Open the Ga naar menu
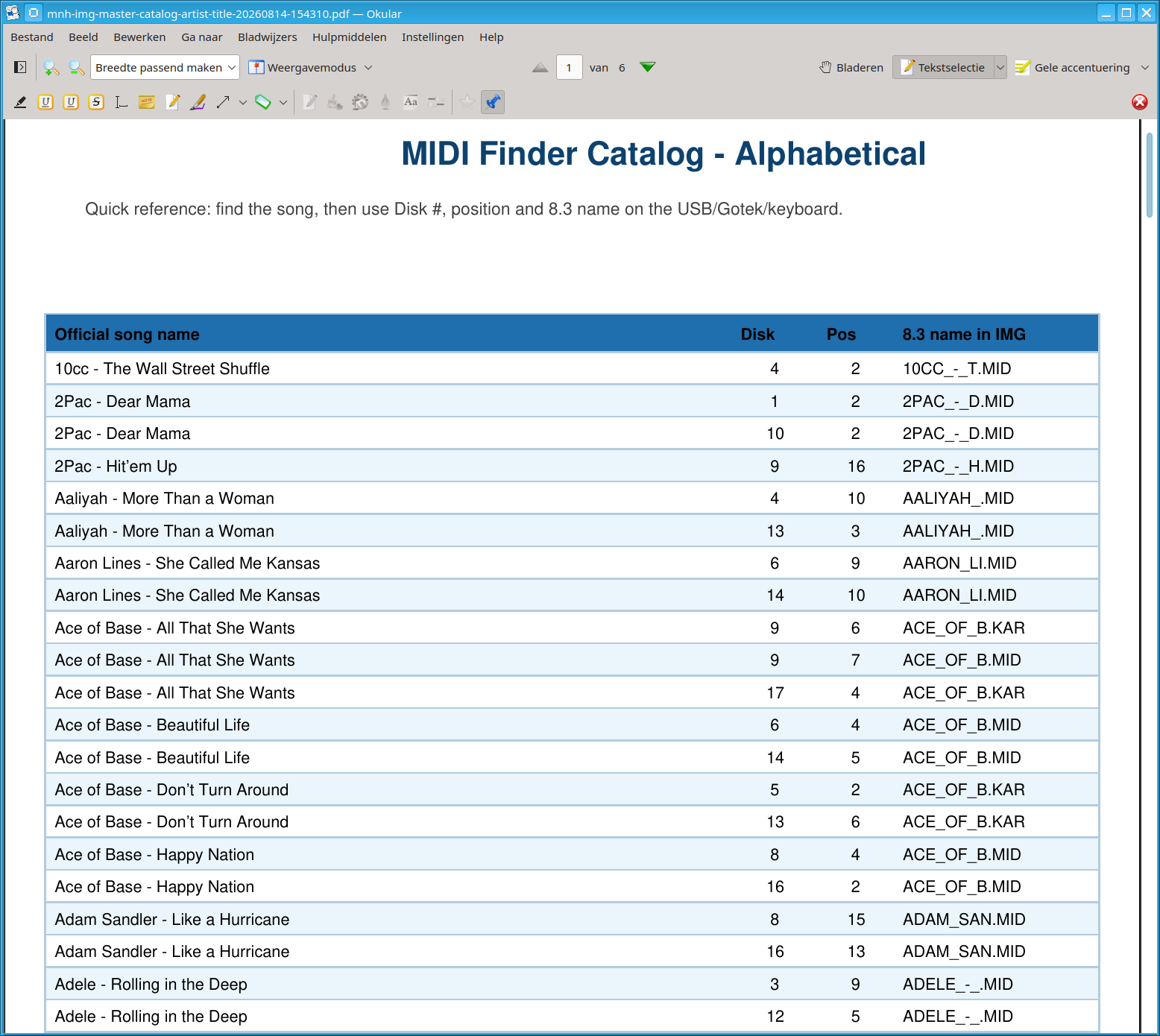The width and height of the screenshot is (1160, 1036). 202,37
